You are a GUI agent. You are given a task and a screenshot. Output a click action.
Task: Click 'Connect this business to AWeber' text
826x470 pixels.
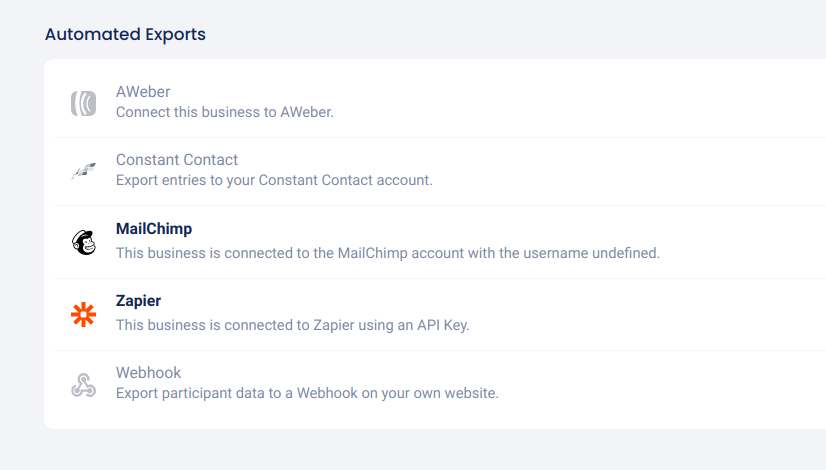(224, 112)
